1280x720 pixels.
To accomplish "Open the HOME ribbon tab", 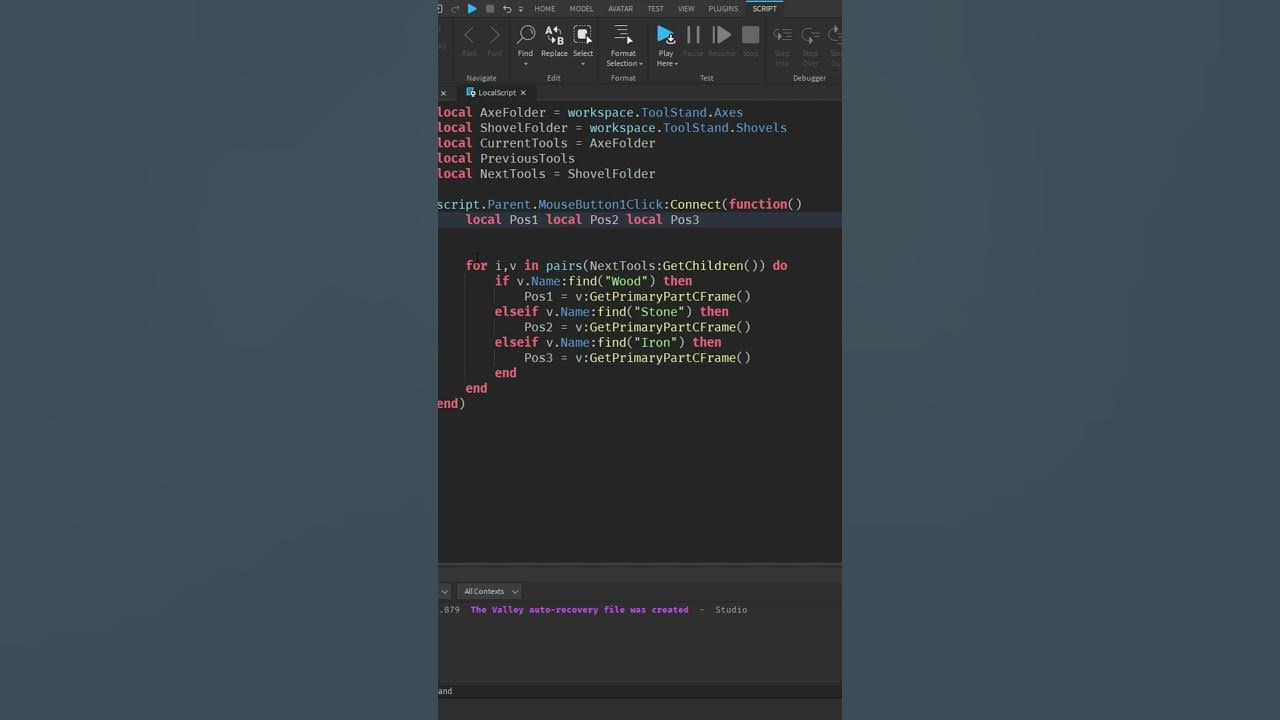I will point(544,9).
